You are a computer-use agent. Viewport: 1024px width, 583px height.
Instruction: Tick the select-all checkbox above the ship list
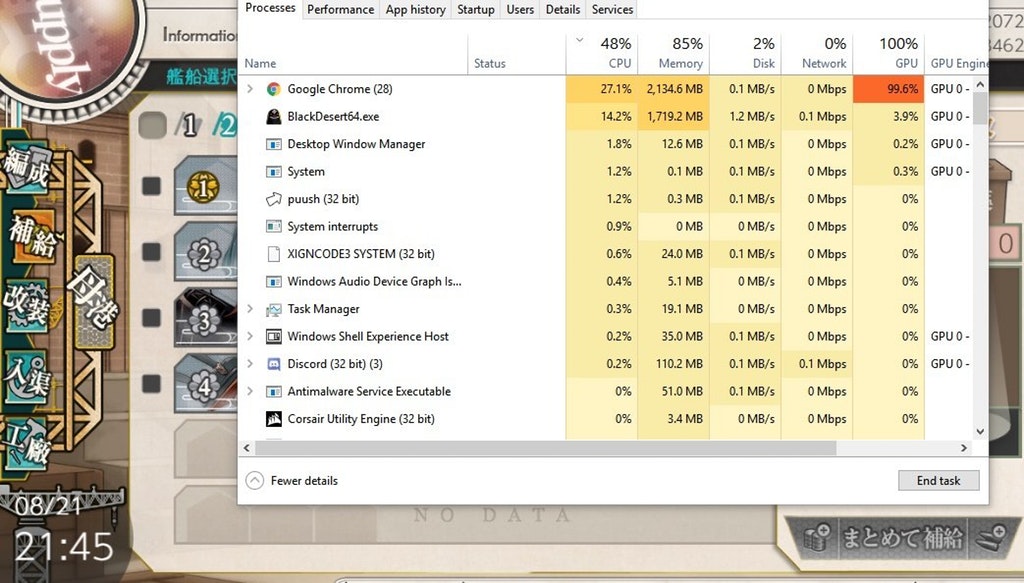(x=152, y=125)
